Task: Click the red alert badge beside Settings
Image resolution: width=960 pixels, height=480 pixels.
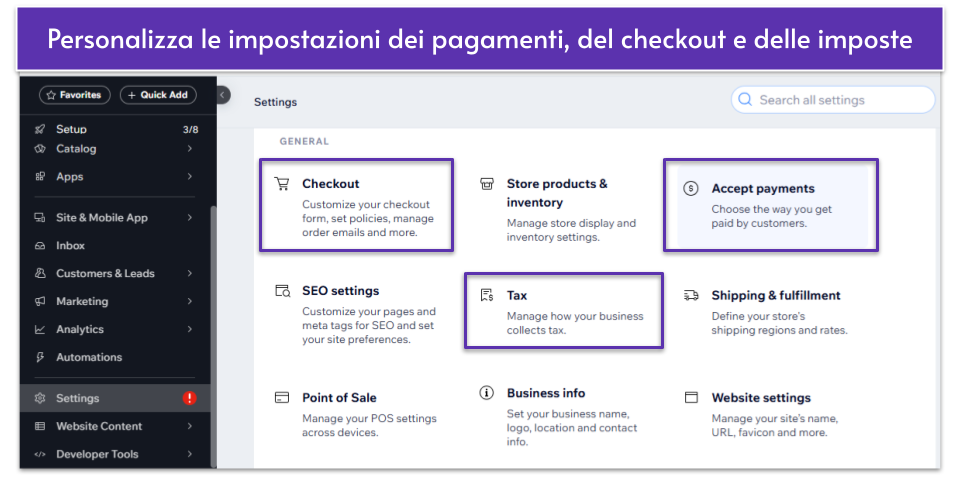Action: [189, 398]
